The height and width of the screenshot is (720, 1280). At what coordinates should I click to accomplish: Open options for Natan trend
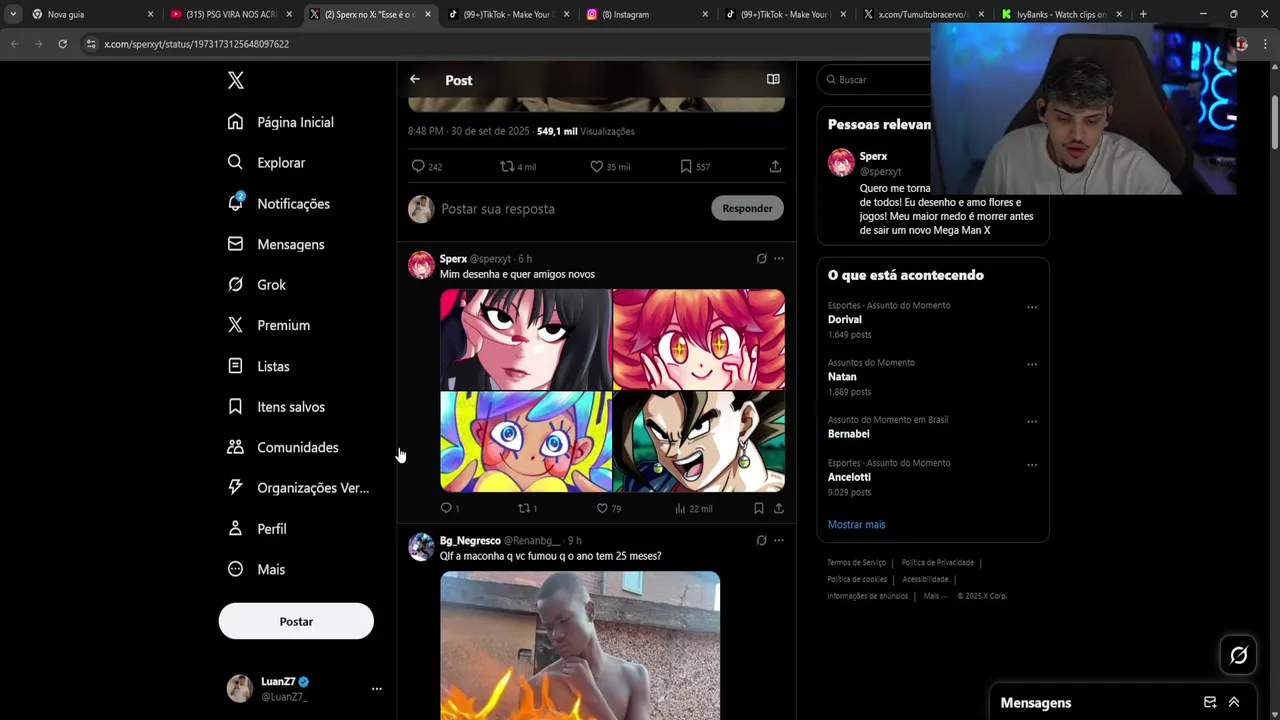tap(1032, 364)
